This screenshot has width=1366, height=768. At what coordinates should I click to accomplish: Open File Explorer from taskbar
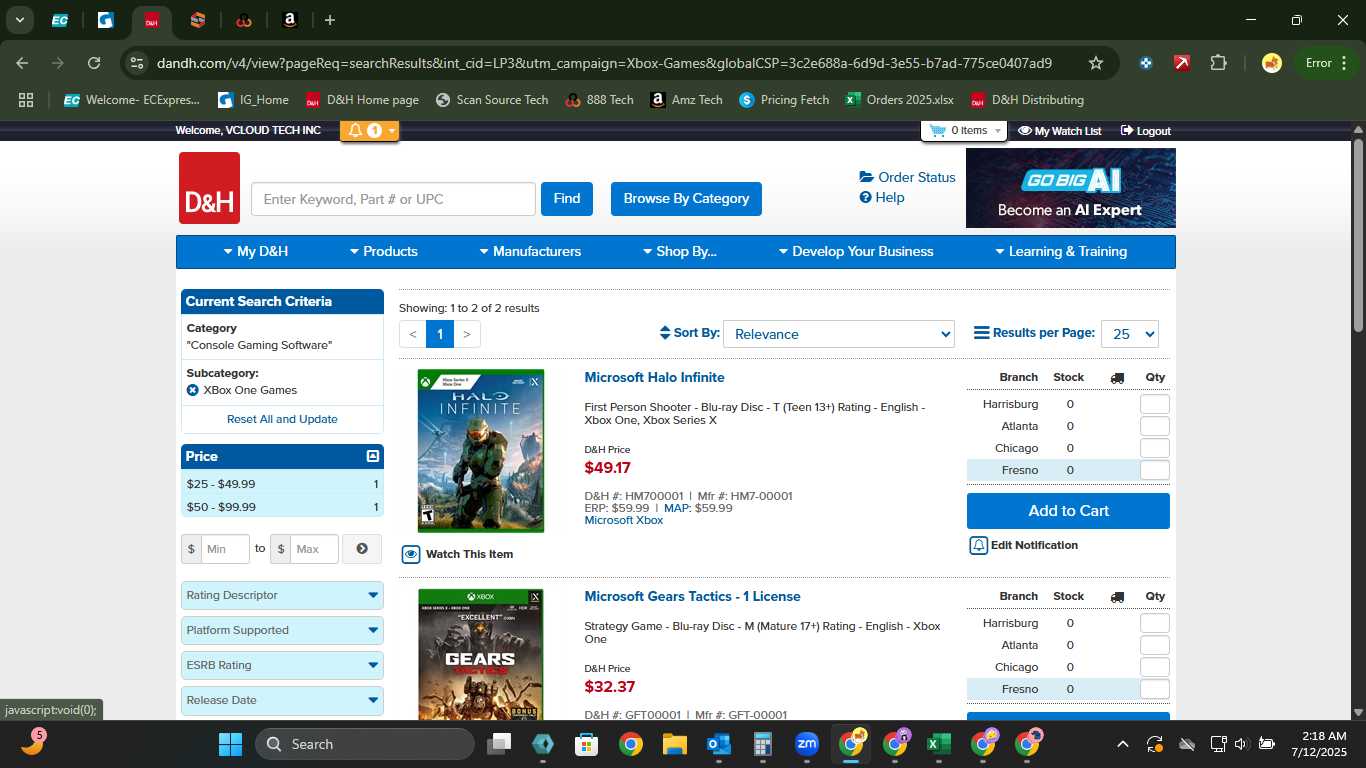(x=674, y=744)
